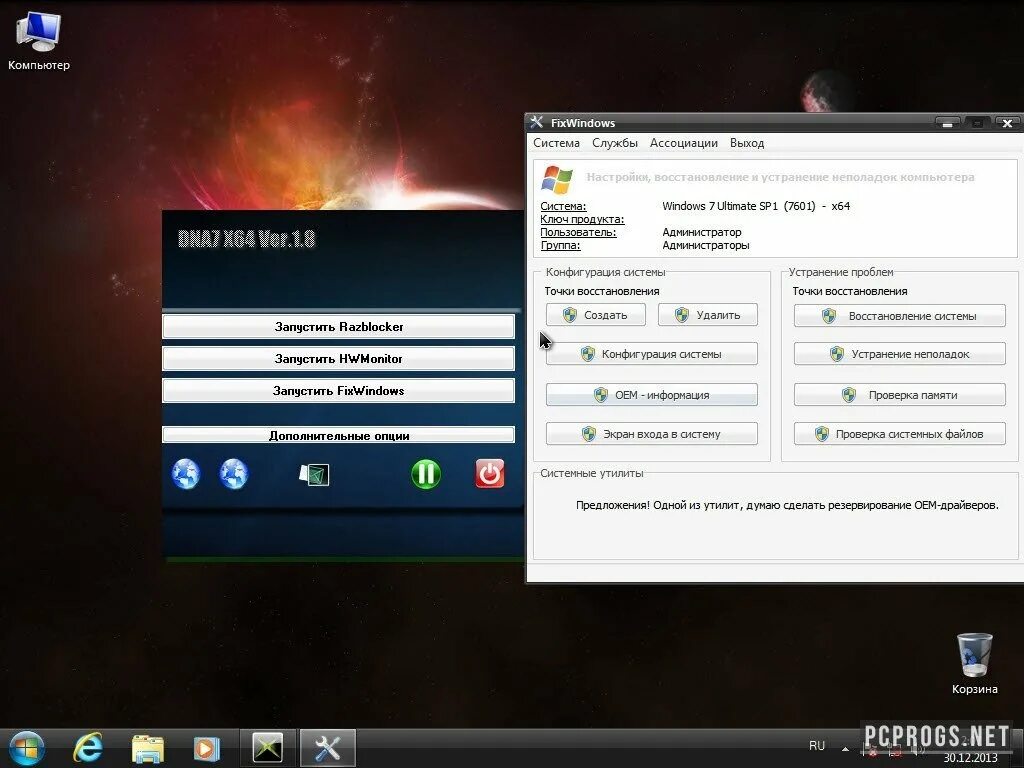Switch to the DNA7 launcher taskbar button
1024x768 pixels.
[268, 748]
